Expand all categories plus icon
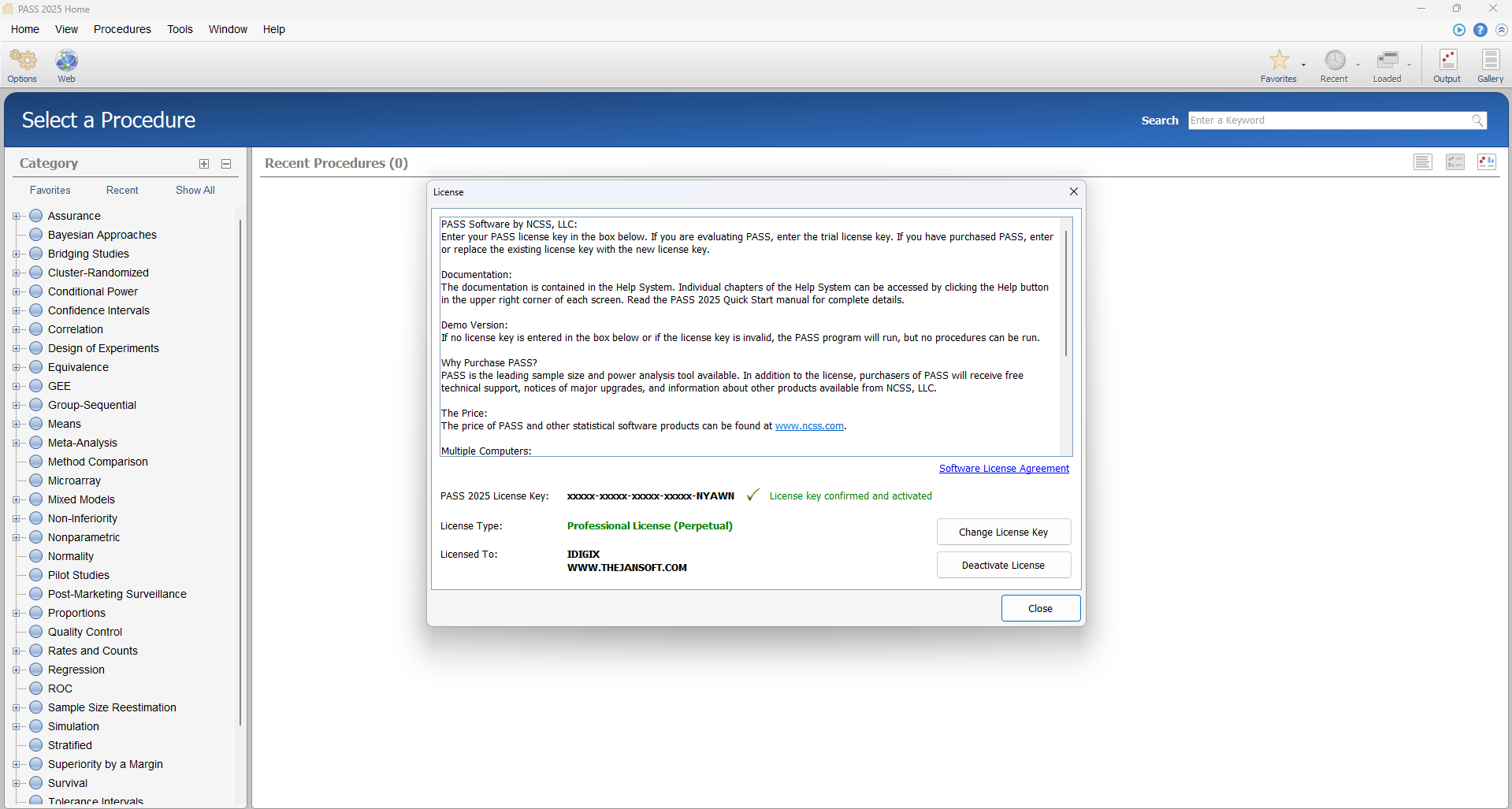 pyautogui.click(x=204, y=164)
